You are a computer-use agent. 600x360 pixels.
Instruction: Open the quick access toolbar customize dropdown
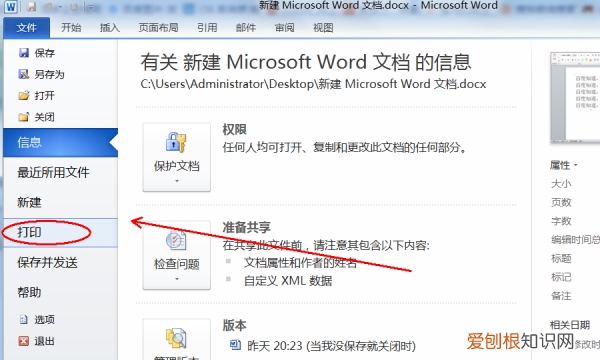click(x=91, y=7)
